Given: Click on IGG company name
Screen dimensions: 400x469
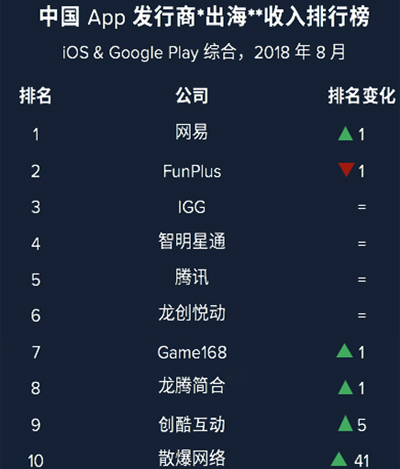Looking at the screenshot, I should 192,207.
